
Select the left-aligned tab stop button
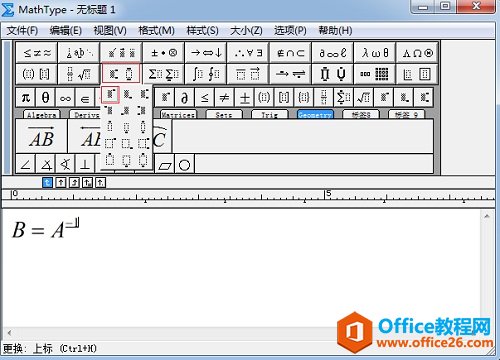pos(48,182)
